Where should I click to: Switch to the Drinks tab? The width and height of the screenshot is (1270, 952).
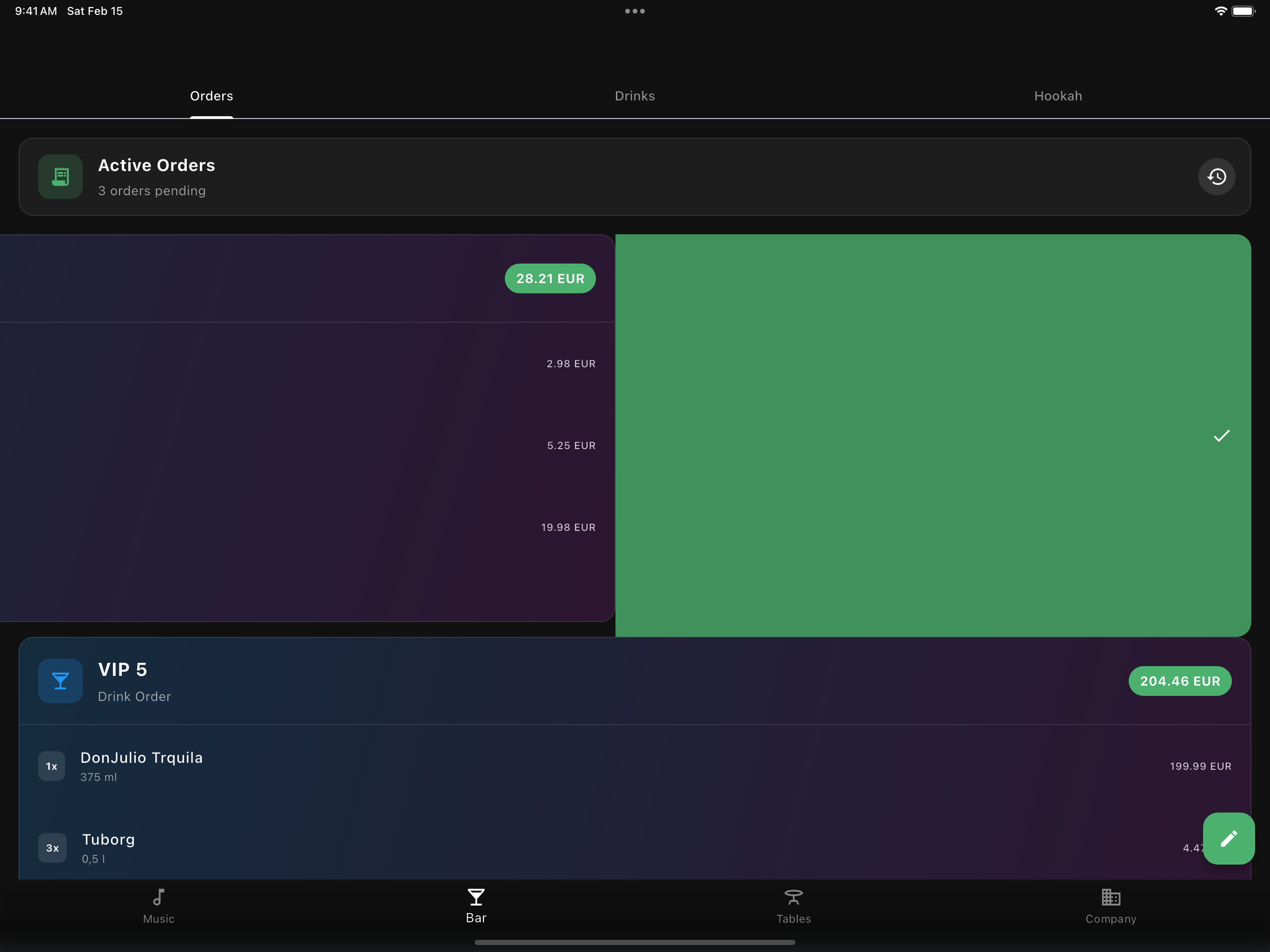pyautogui.click(x=635, y=96)
